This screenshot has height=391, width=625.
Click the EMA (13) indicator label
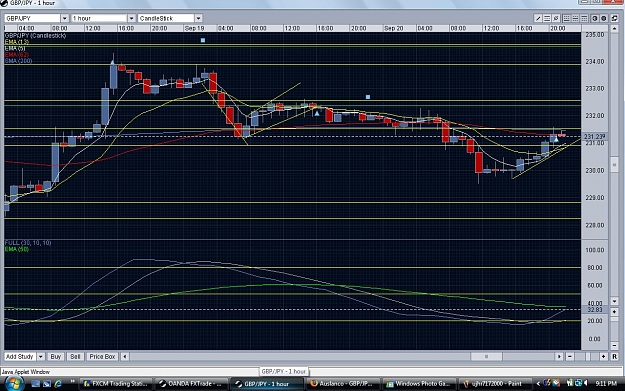(17, 42)
